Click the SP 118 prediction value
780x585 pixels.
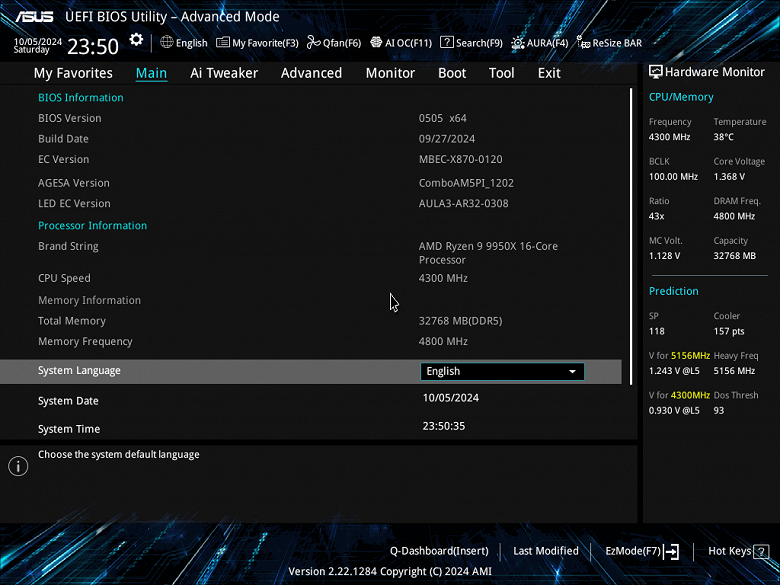pos(657,331)
